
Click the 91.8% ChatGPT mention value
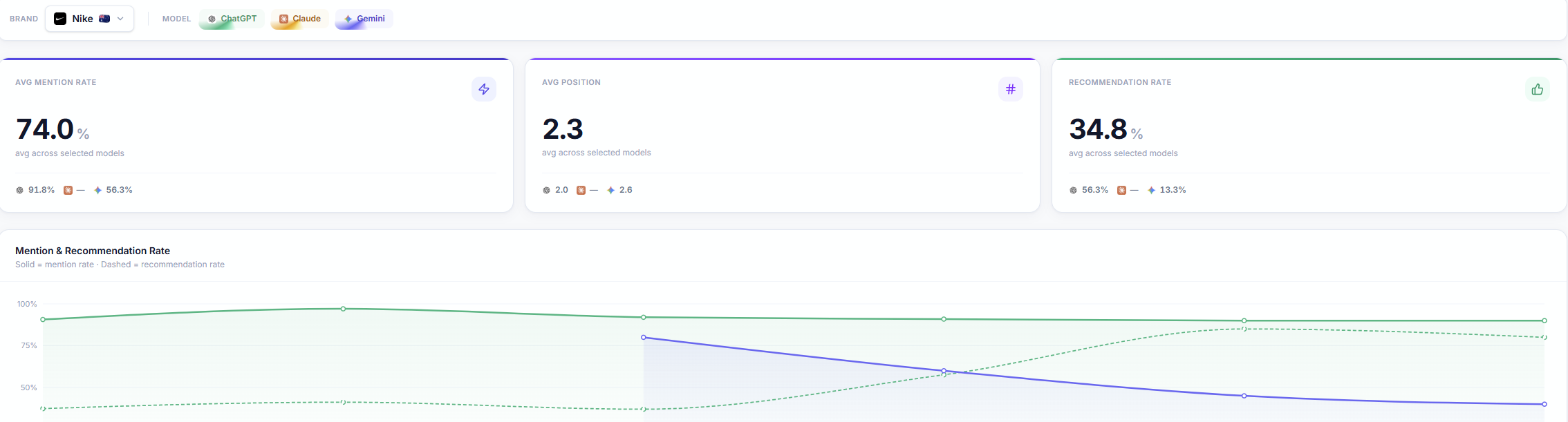[41, 190]
